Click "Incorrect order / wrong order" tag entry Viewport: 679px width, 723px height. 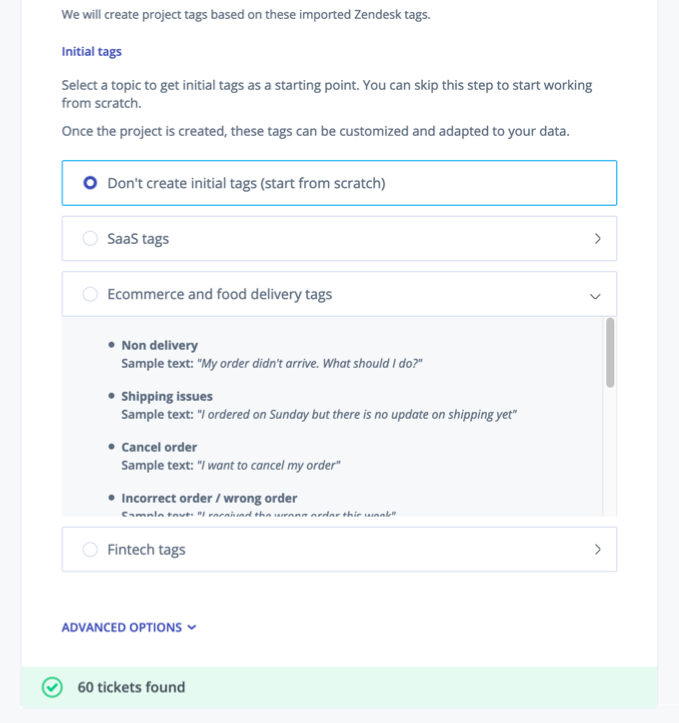click(x=209, y=498)
